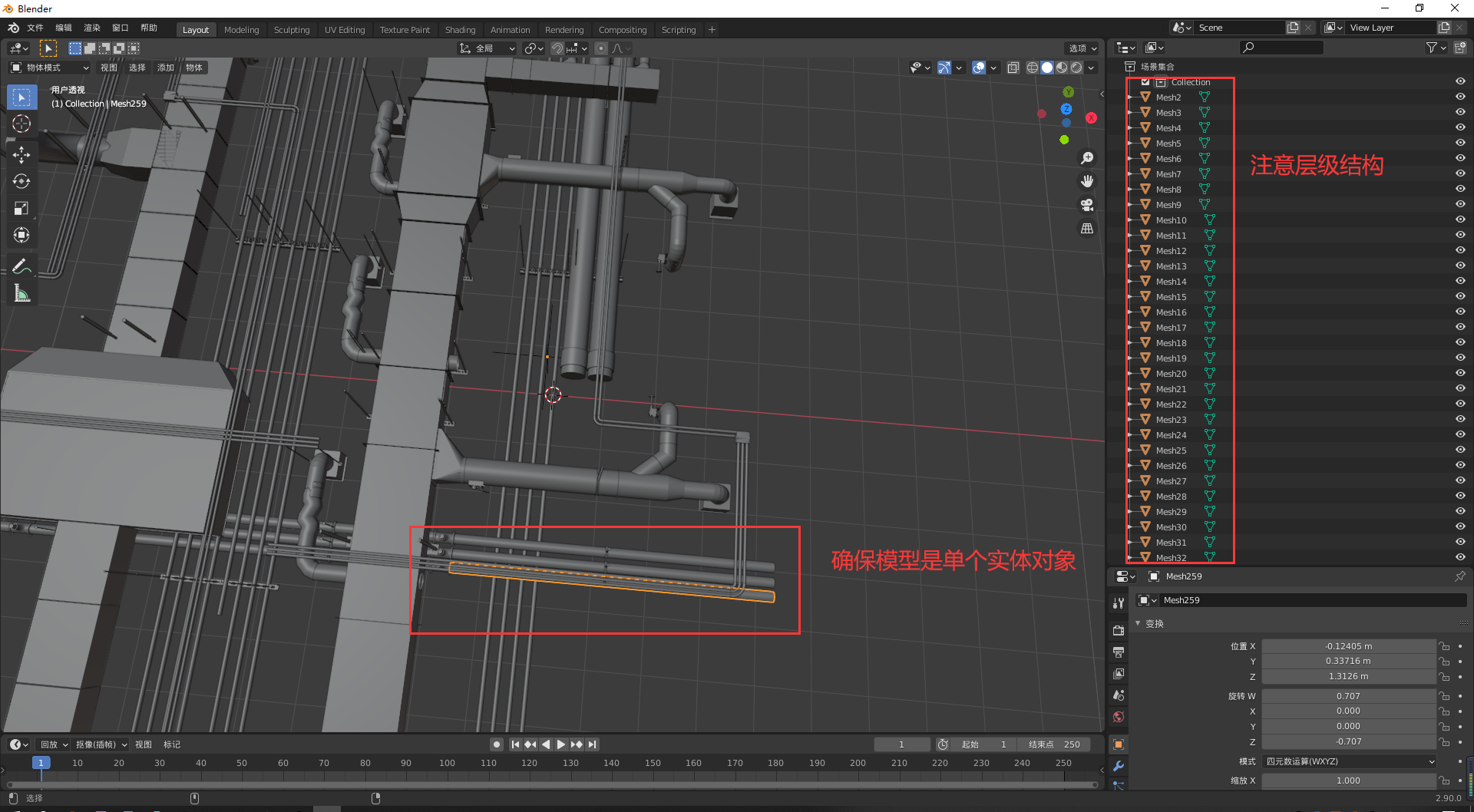Lock the location X value

pos(1444,646)
